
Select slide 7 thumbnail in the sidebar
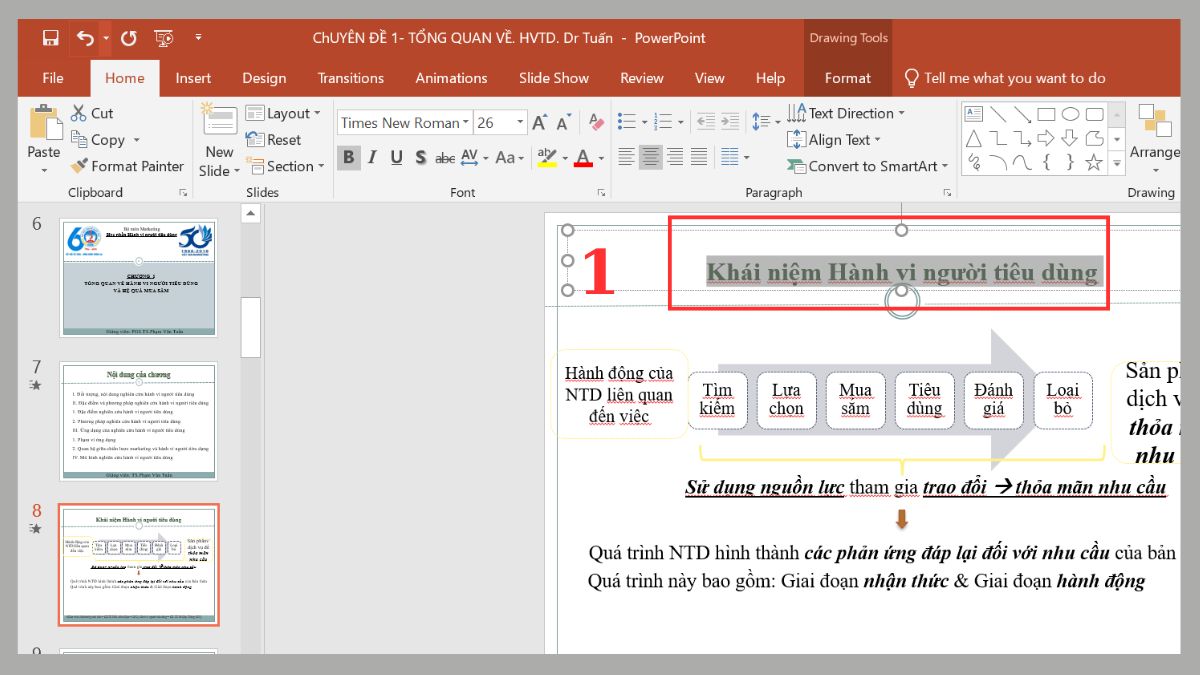point(139,422)
